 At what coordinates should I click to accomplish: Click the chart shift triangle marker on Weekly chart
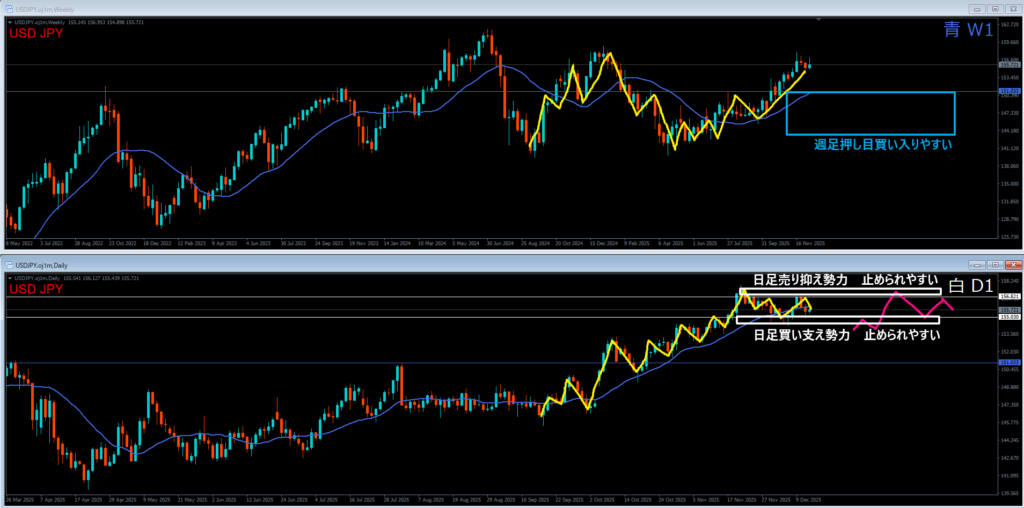[818, 19]
